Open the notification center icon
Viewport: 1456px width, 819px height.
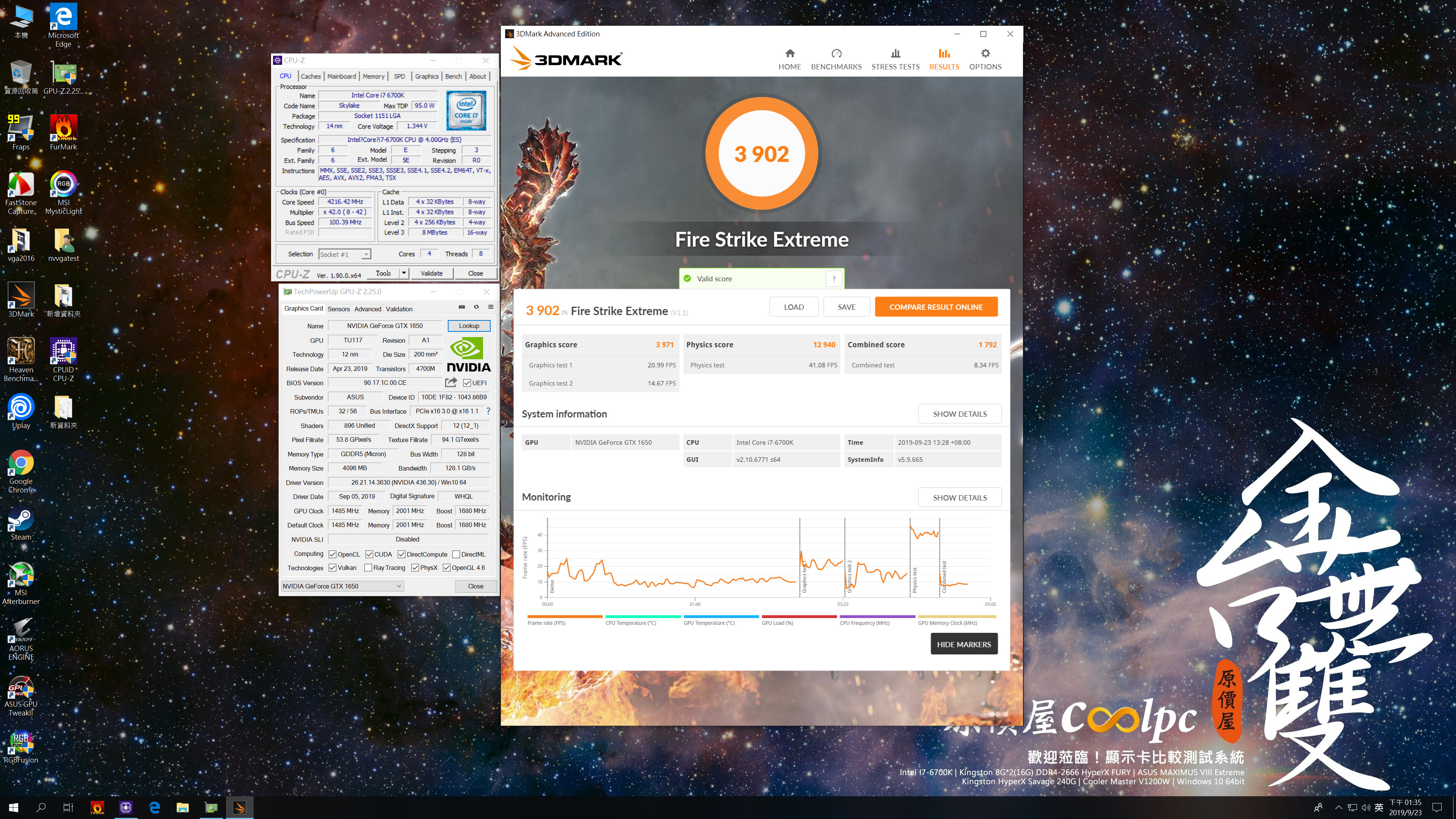tap(1437, 807)
